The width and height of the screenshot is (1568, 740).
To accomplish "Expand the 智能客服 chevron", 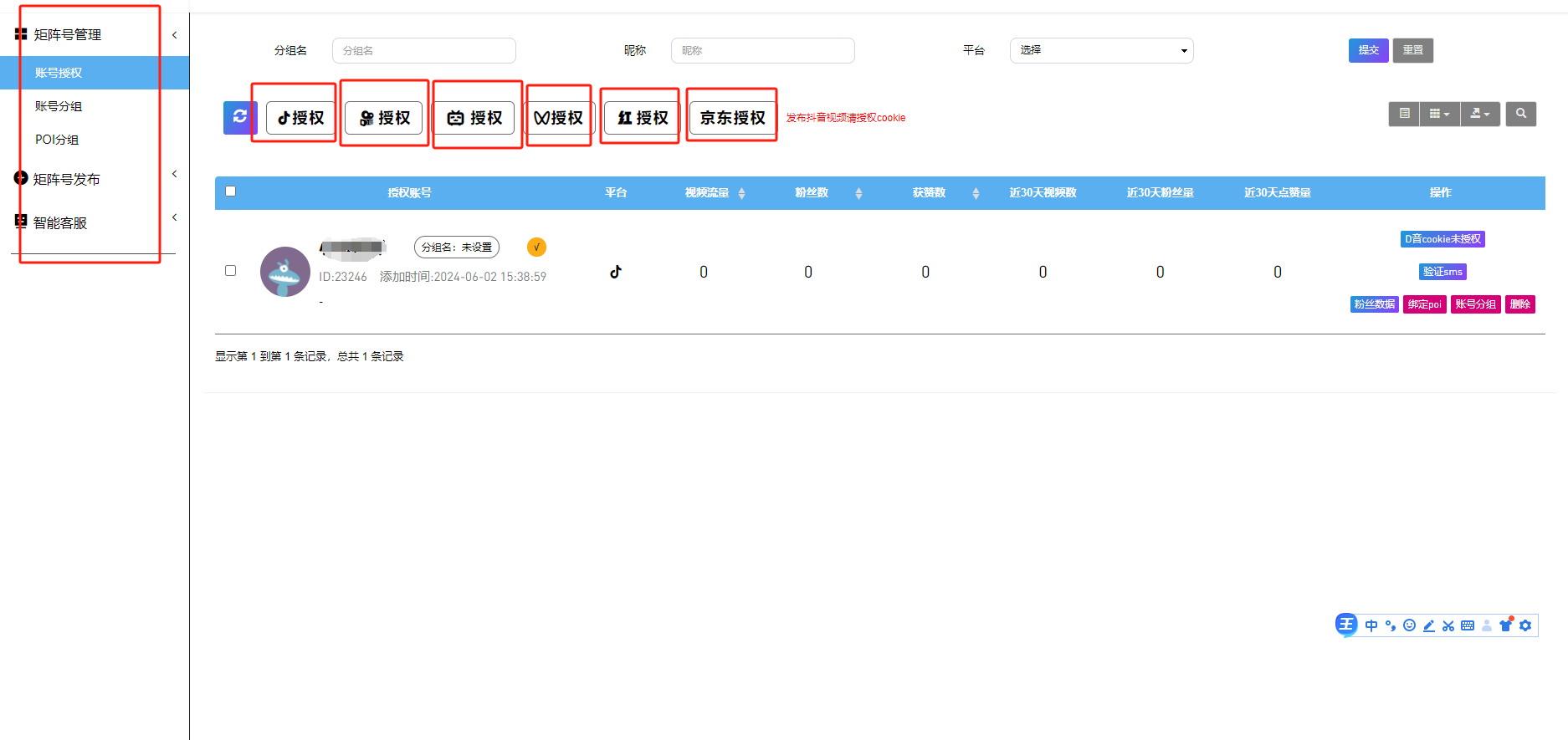I will point(174,217).
